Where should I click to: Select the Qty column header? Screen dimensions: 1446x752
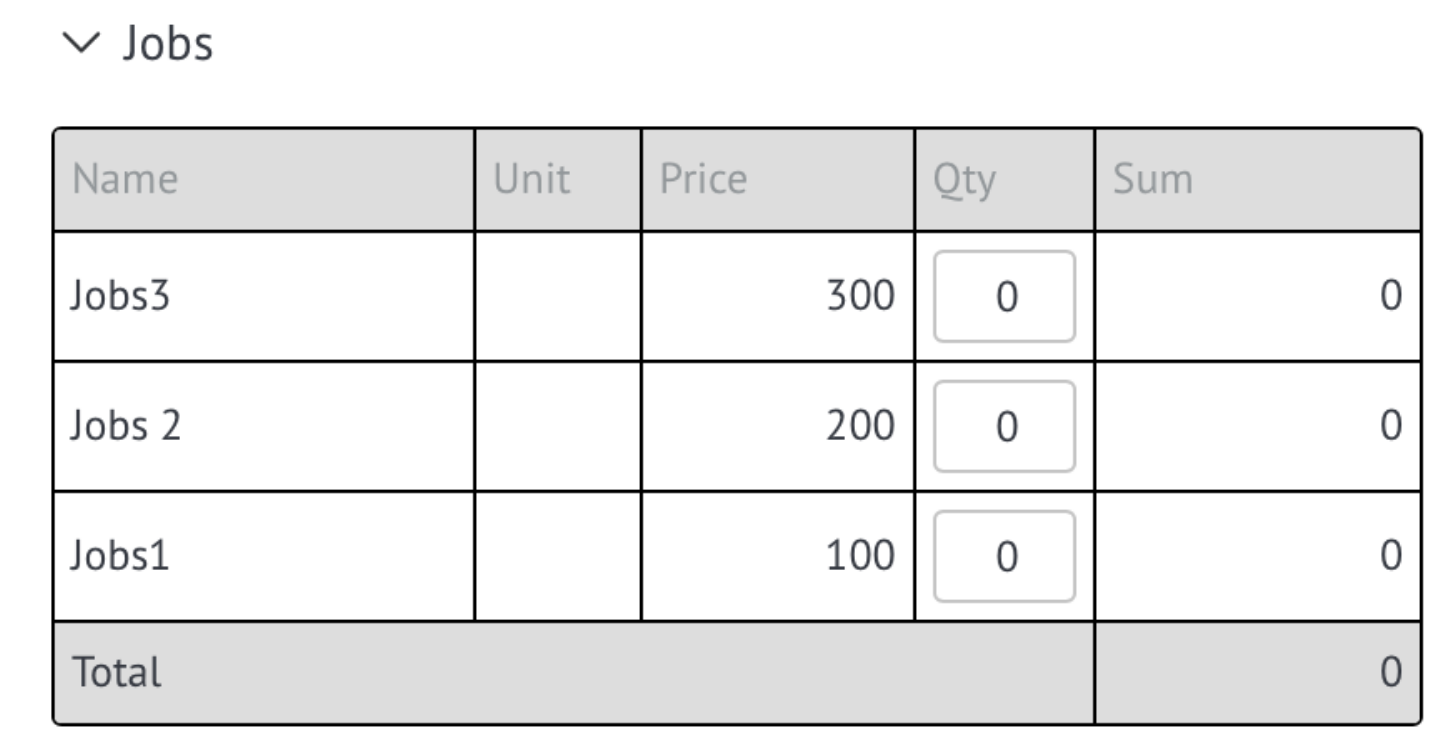[x=1005, y=180]
